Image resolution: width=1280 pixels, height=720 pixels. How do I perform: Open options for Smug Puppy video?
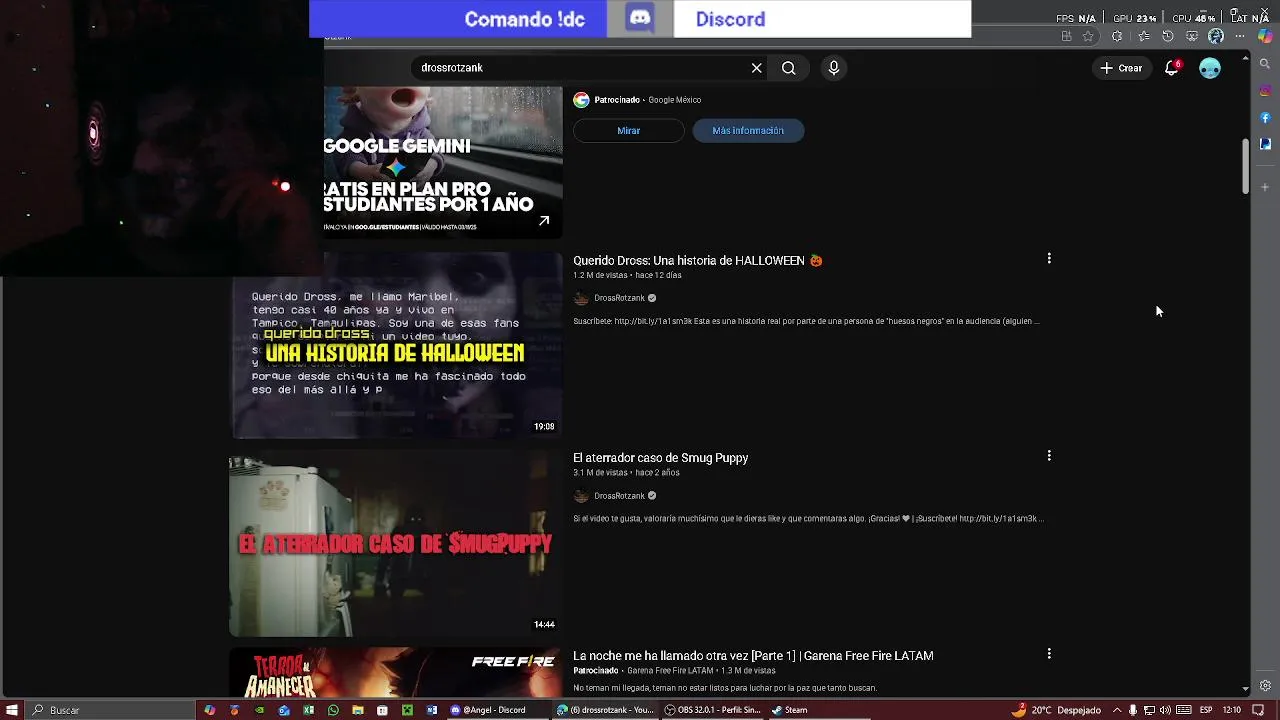1049,455
